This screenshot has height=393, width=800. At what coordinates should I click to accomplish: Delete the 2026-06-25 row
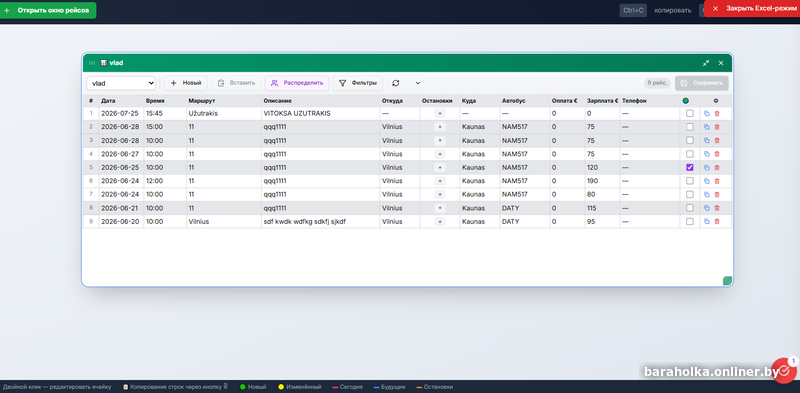click(717, 167)
